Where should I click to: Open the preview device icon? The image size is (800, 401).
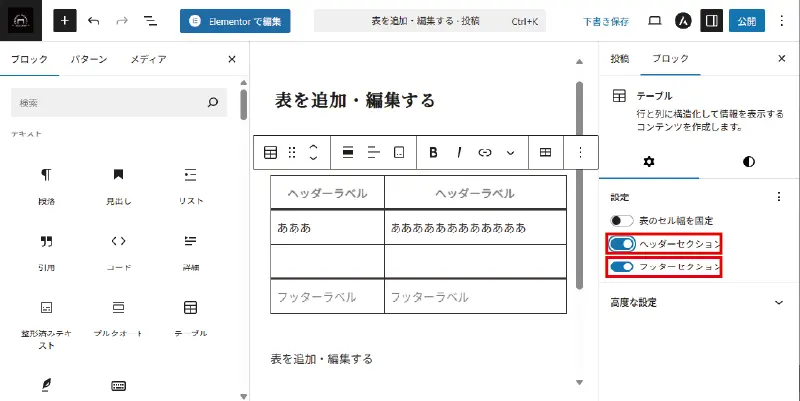[655, 21]
